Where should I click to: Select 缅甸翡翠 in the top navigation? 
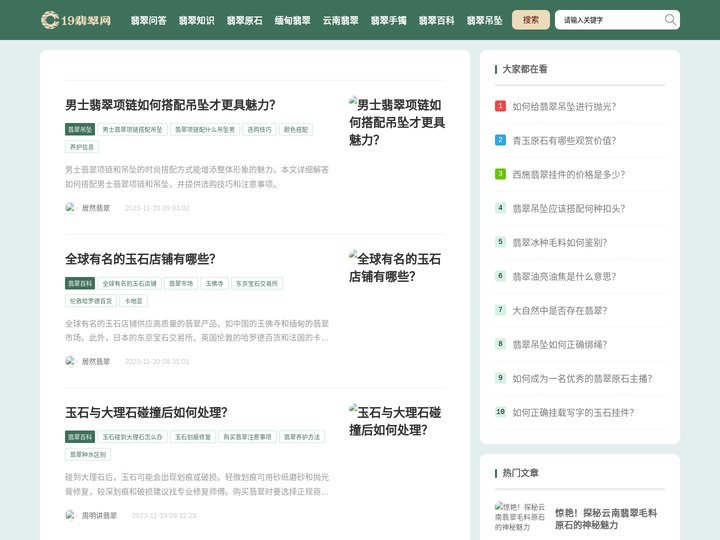[x=292, y=20]
